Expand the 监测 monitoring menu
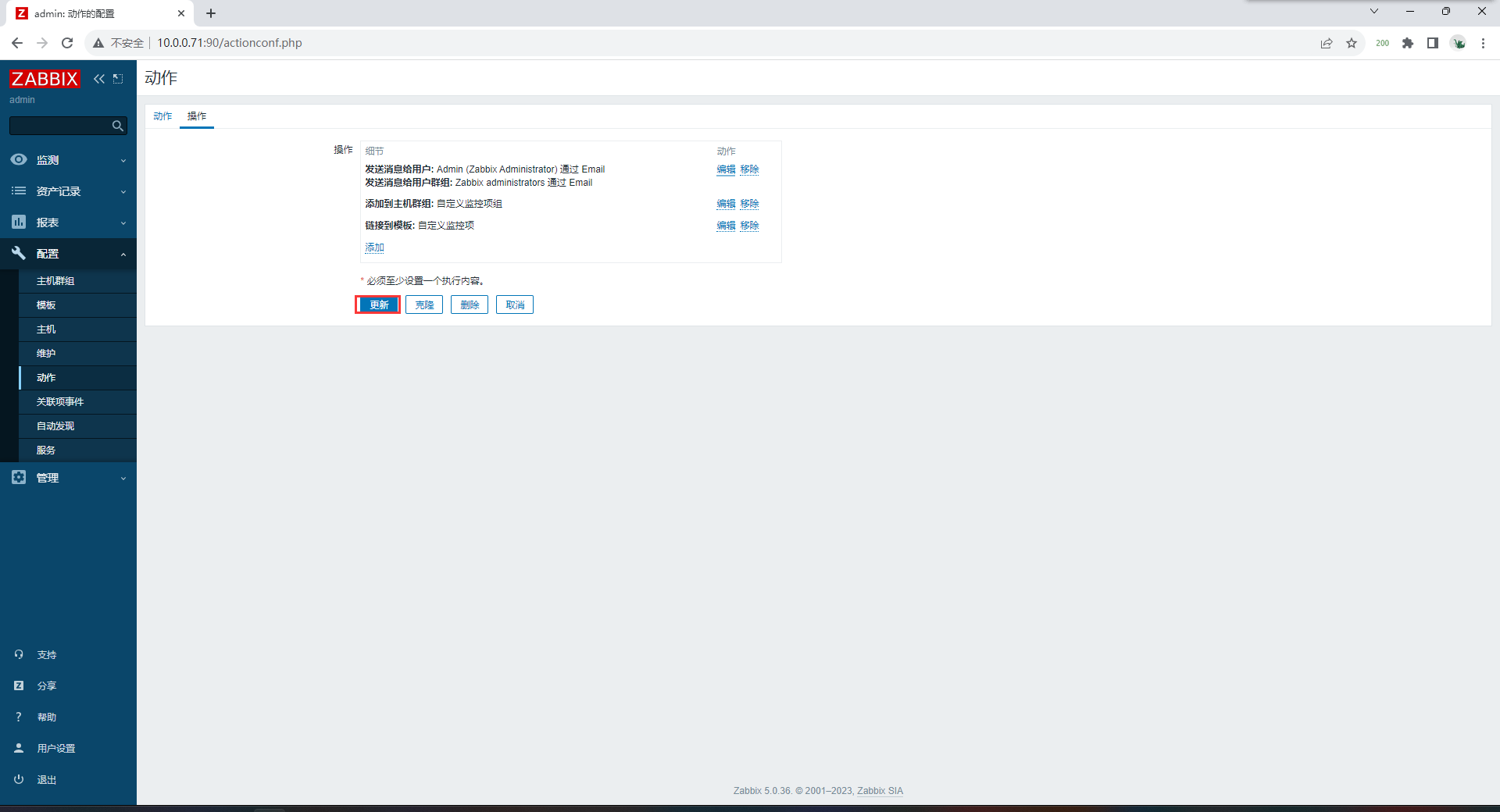Screen dimensions: 1500x812 [x=68, y=160]
